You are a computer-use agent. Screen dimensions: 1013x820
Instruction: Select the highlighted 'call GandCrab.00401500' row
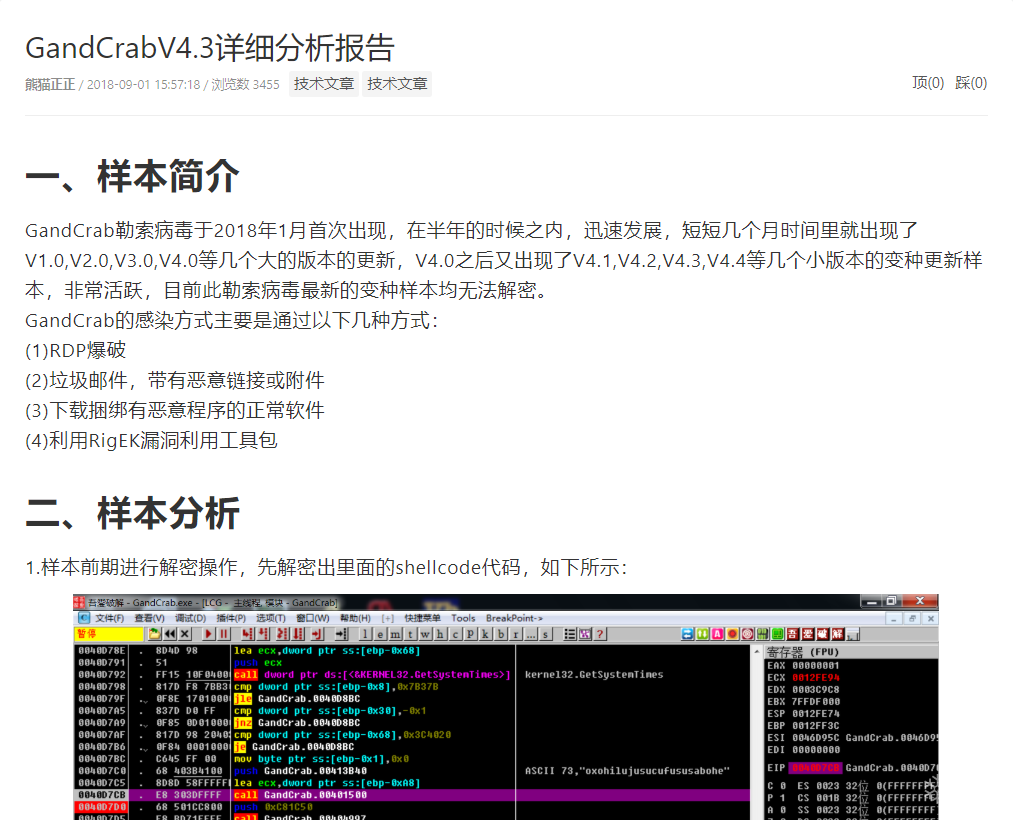[x=412, y=795]
